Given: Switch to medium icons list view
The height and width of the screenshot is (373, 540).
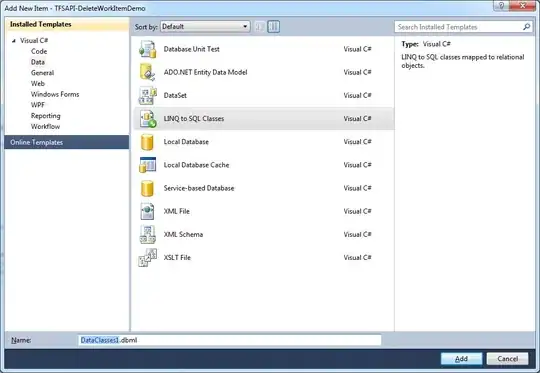Looking at the screenshot, I should click(274, 27).
